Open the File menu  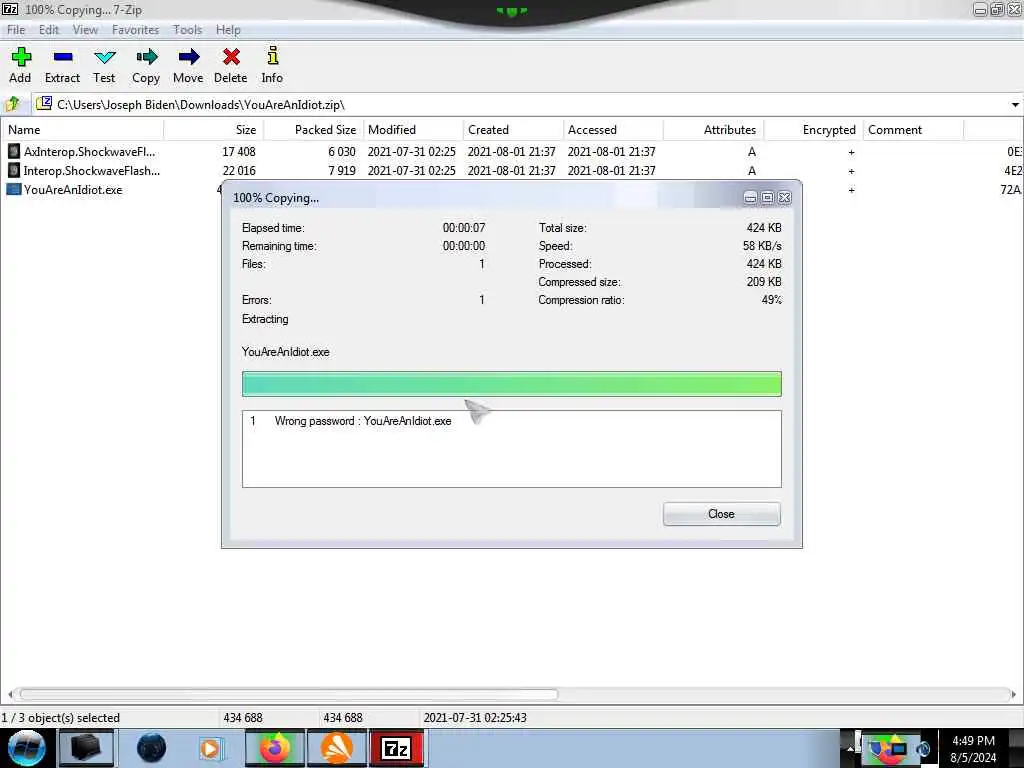click(x=16, y=30)
